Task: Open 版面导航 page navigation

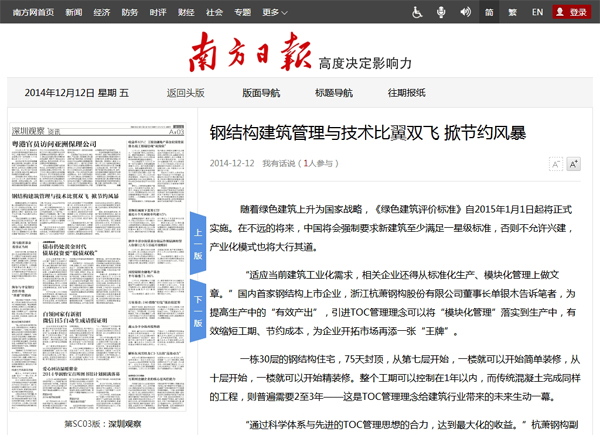Action: coord(261,92)
